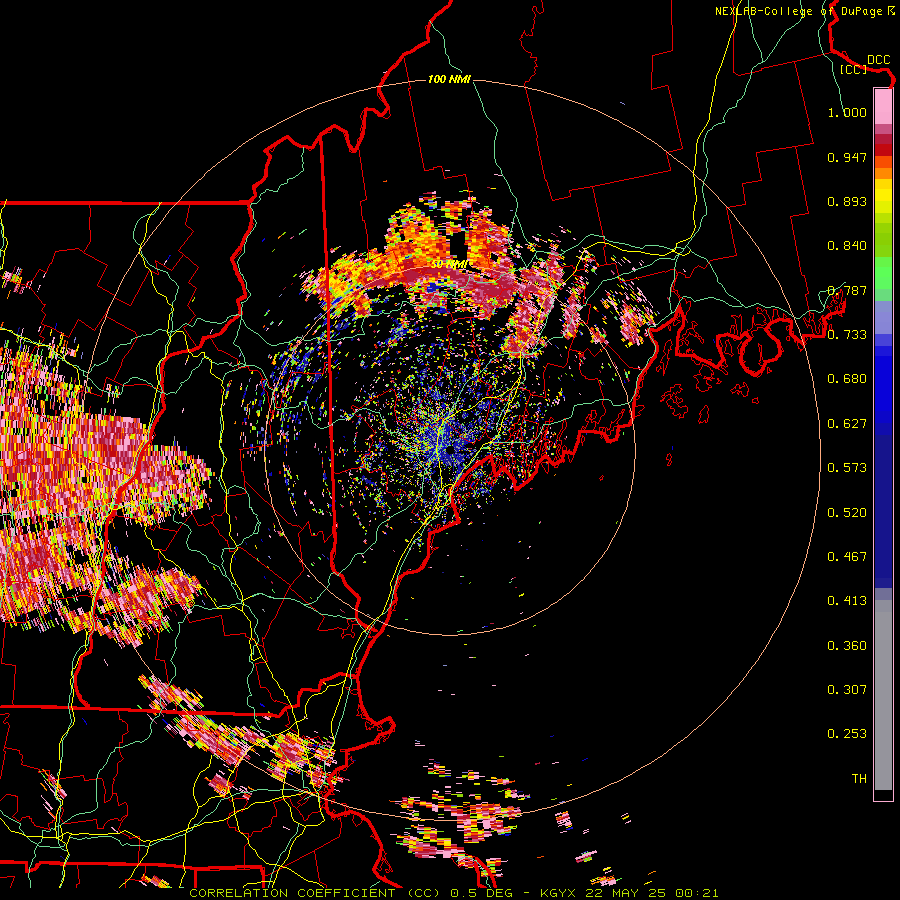Select the 0.360 legend value
900x900 pixels.
point(847,646)
